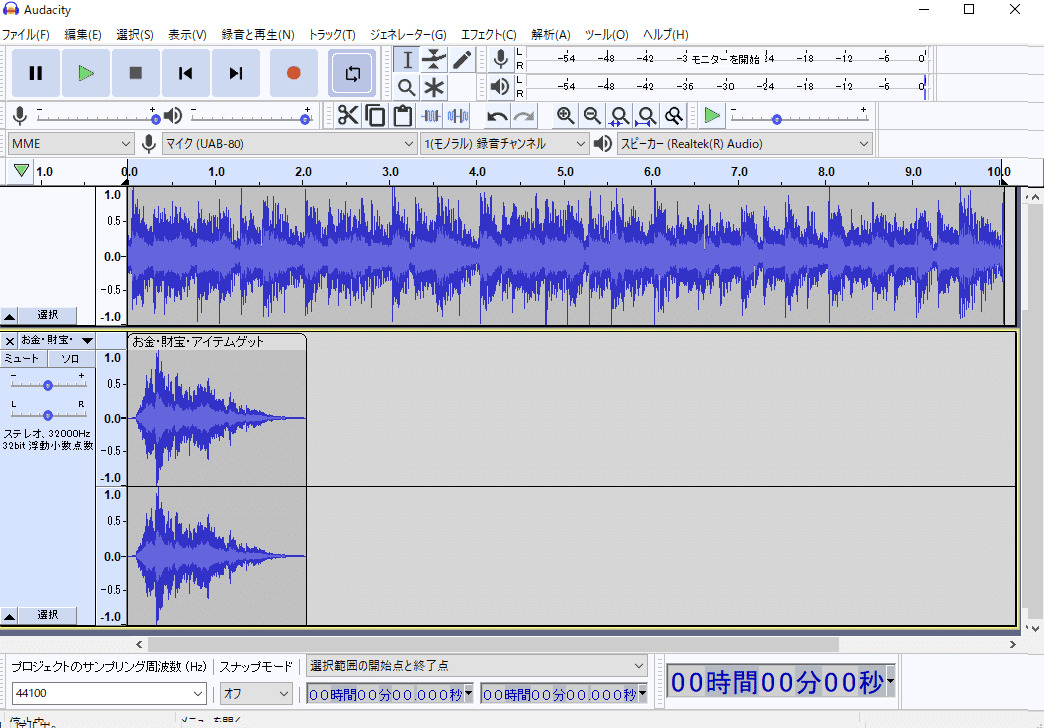Pause playback with the Pause button
This screenshot has width=1044, height=728.
[36, 73]
